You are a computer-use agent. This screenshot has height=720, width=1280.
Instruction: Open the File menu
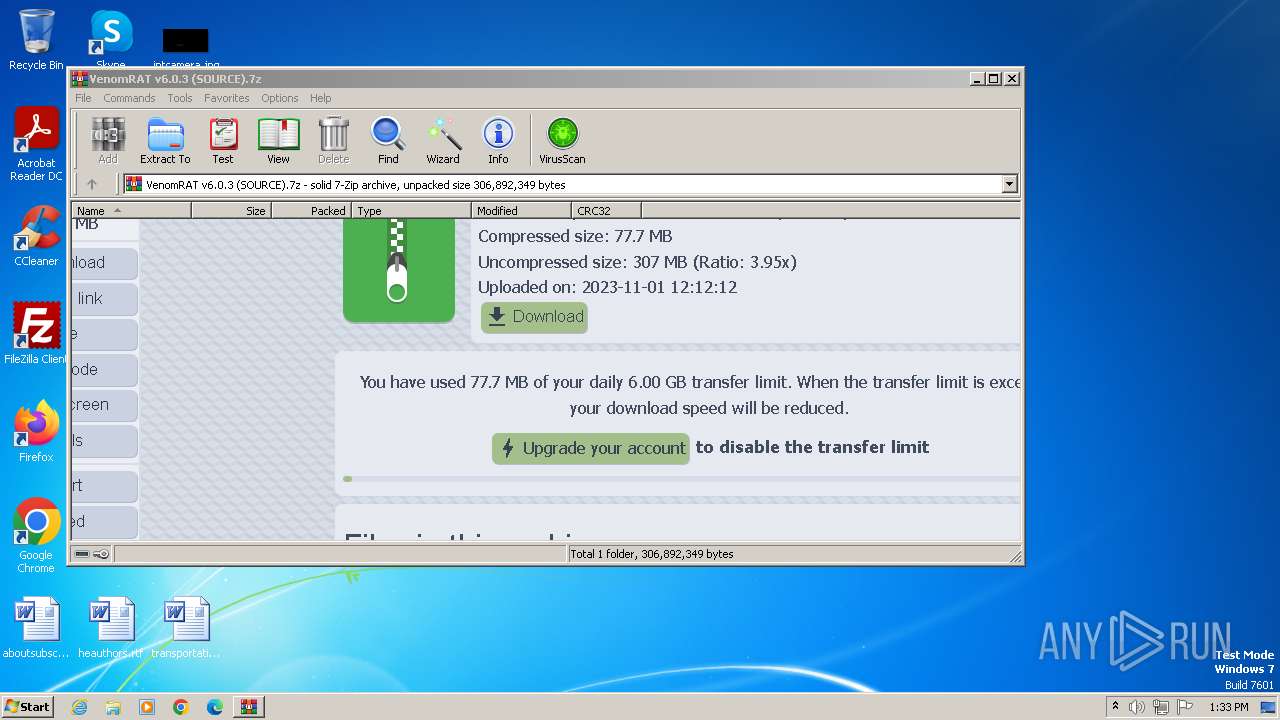click(x=83, y=98)
